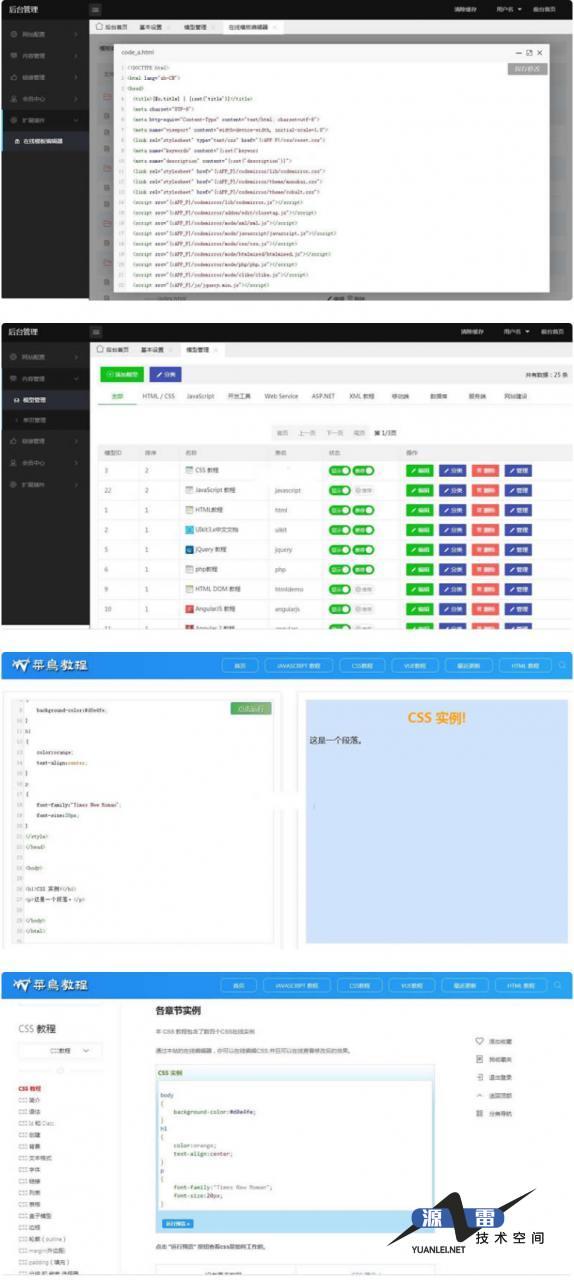Click 模型管理 sidebar icon in model list screenshot
574x1280 pixels.
(x=15, y=400)
